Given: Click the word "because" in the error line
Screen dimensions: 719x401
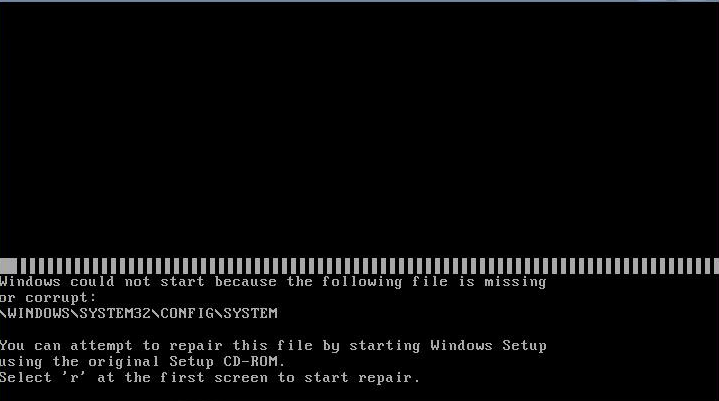Looking at the screenshot, I should [x=246, y=282].
